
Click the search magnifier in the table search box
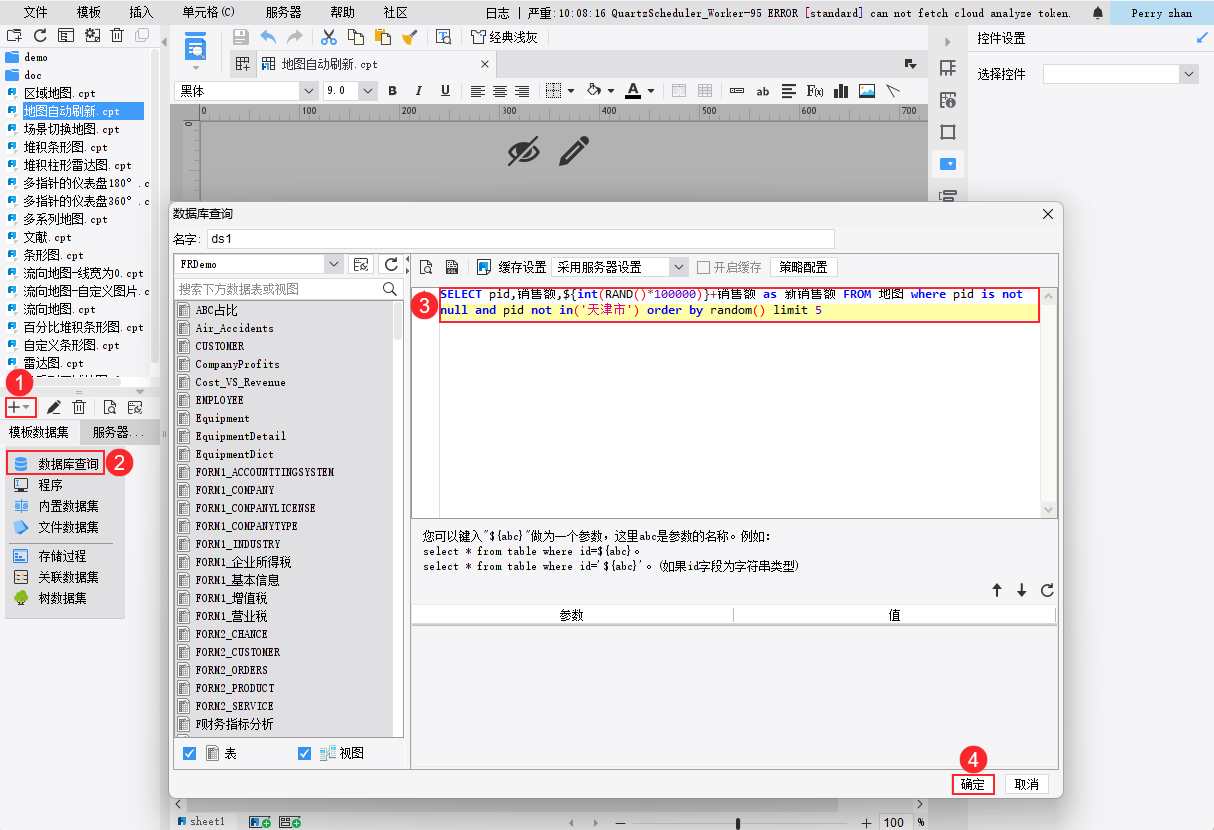(x=390, y=289)
